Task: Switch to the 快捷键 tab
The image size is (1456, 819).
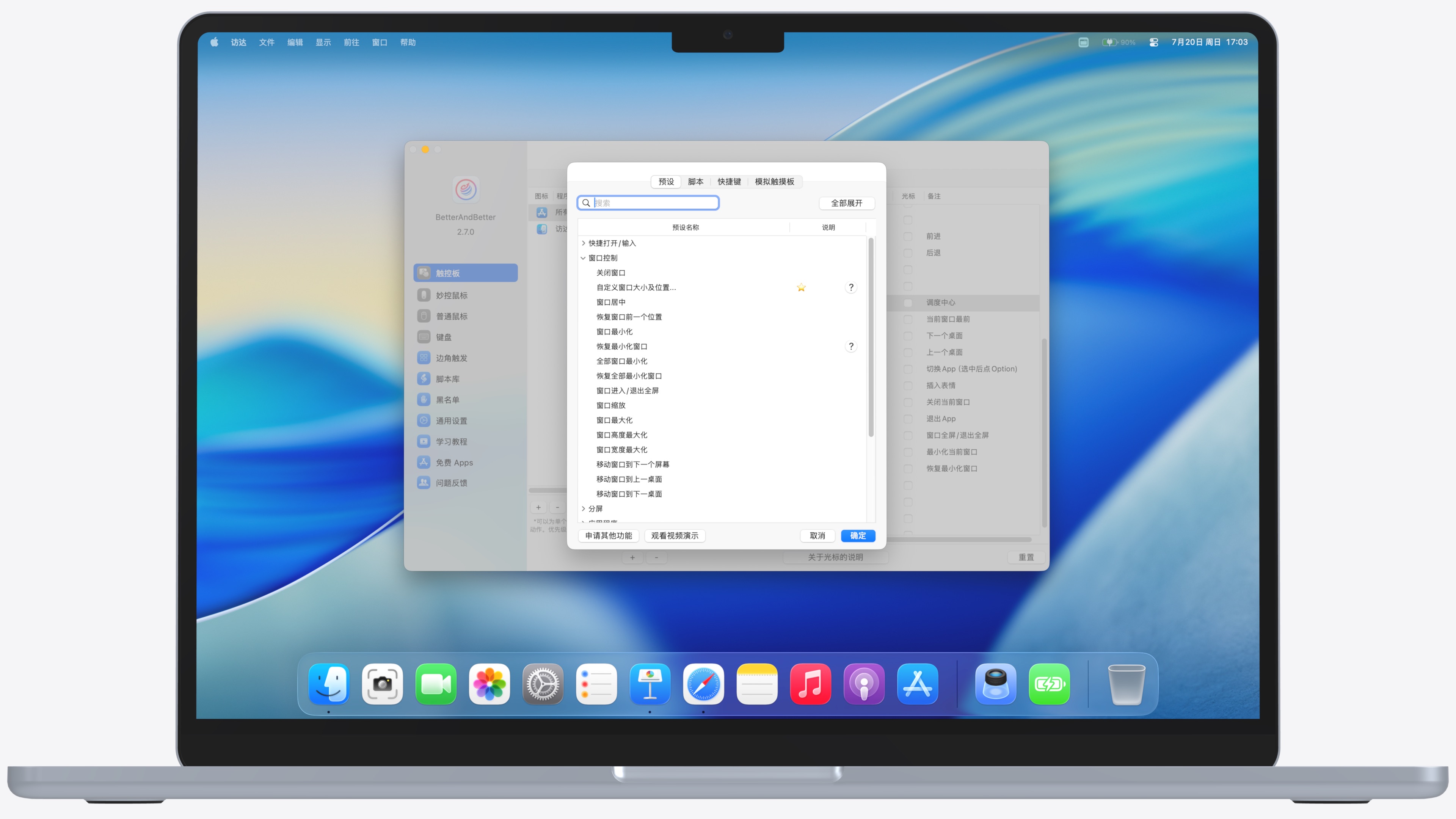Action: pyautogui.click(x=728, y=182)
